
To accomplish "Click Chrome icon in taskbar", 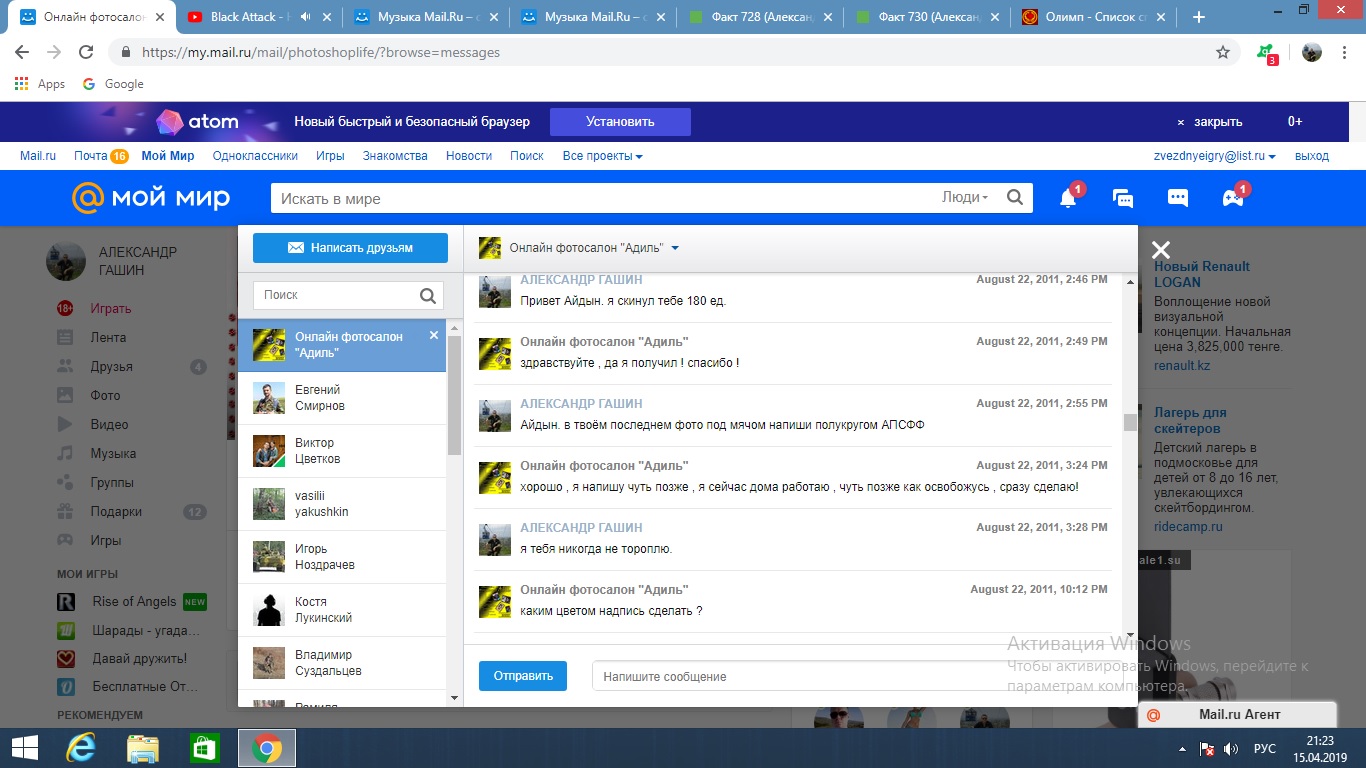I will [x=266, y=748].
